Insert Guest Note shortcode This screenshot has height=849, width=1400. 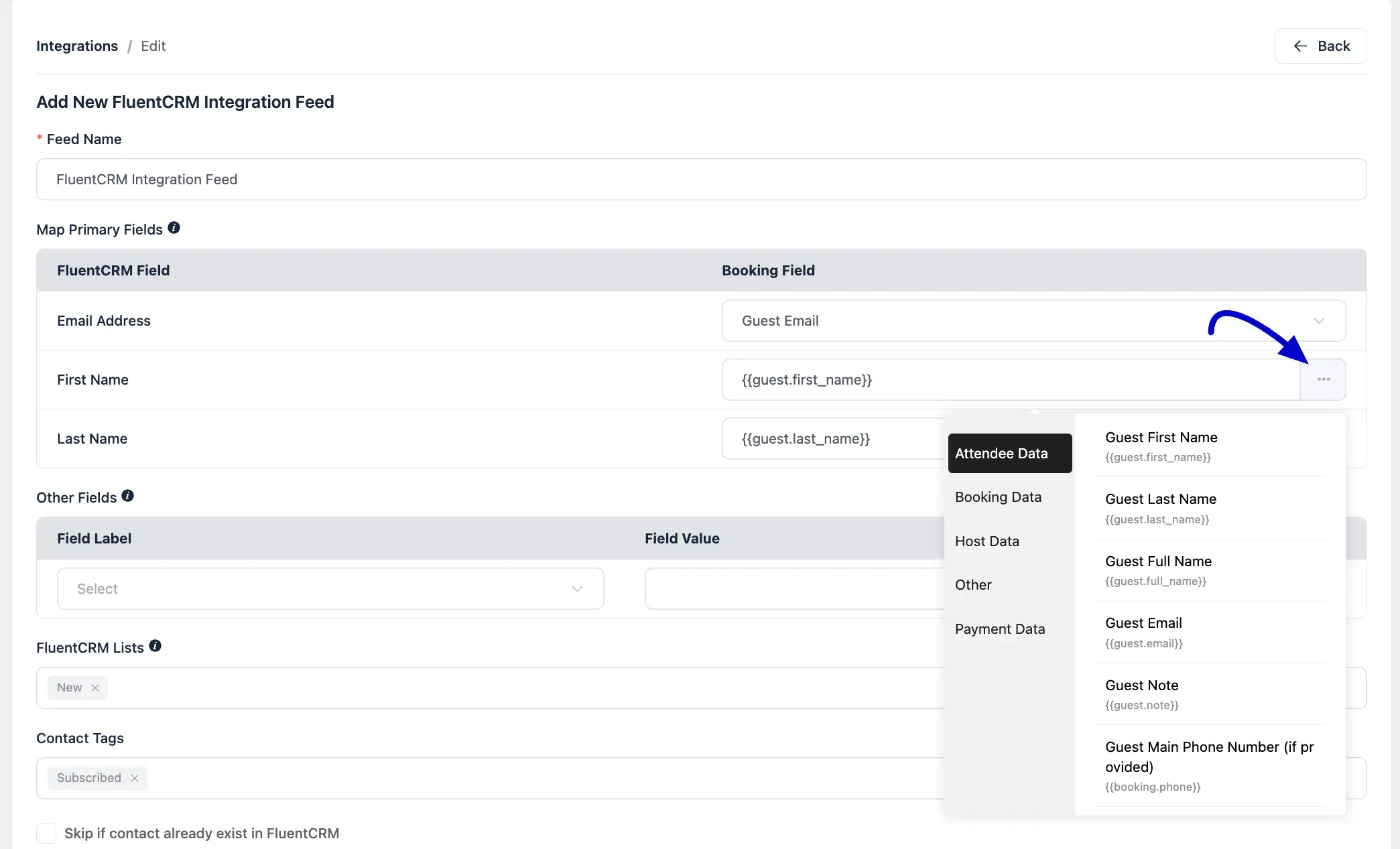pyautogui.click(x=1210, y=694)
